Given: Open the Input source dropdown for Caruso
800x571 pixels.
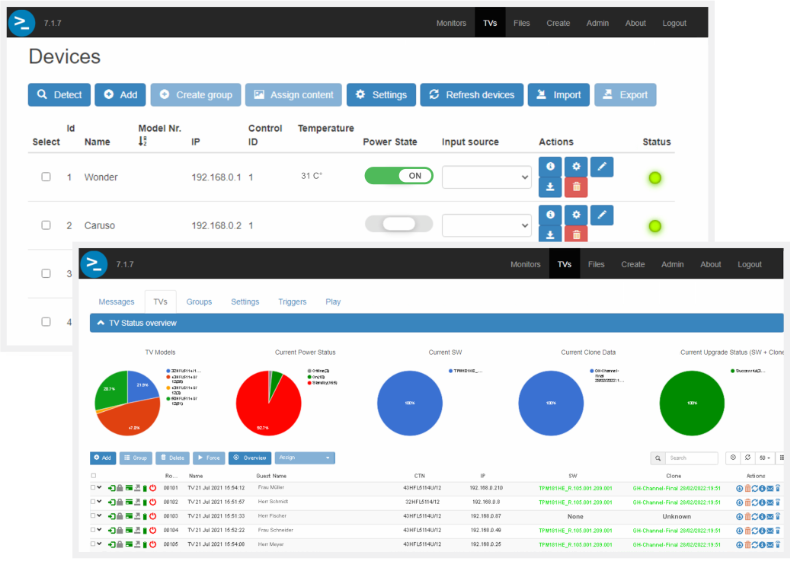Looking at the screenshot, I should point(487,225).
